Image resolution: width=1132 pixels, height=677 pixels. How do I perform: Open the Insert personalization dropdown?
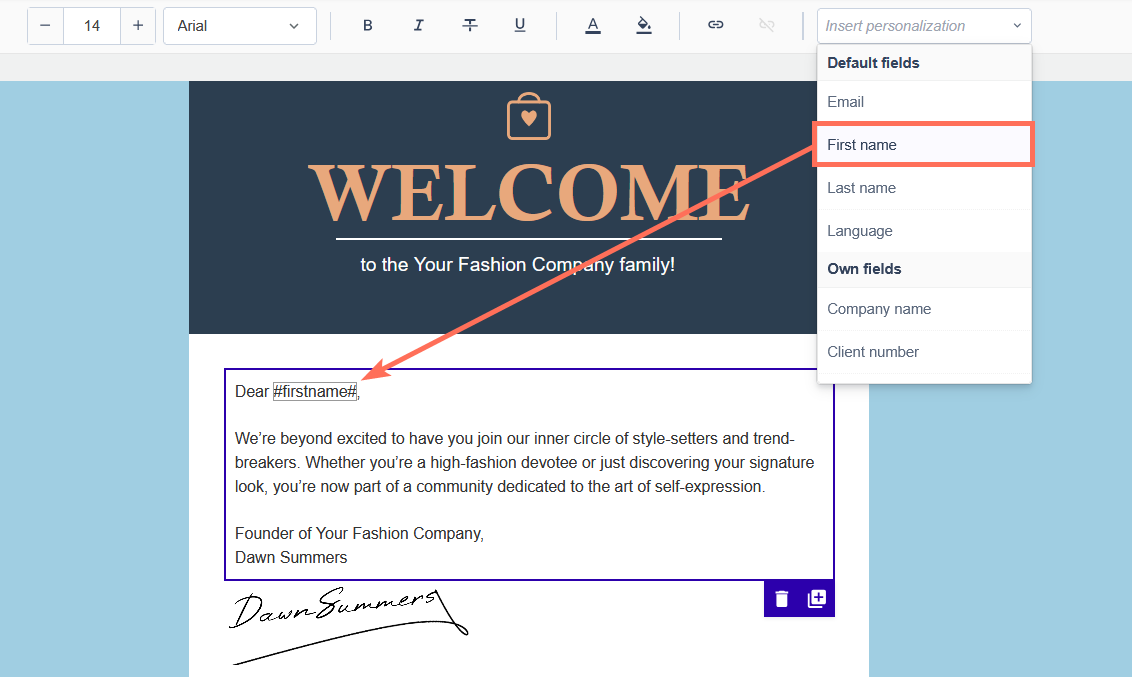point(924,26)
